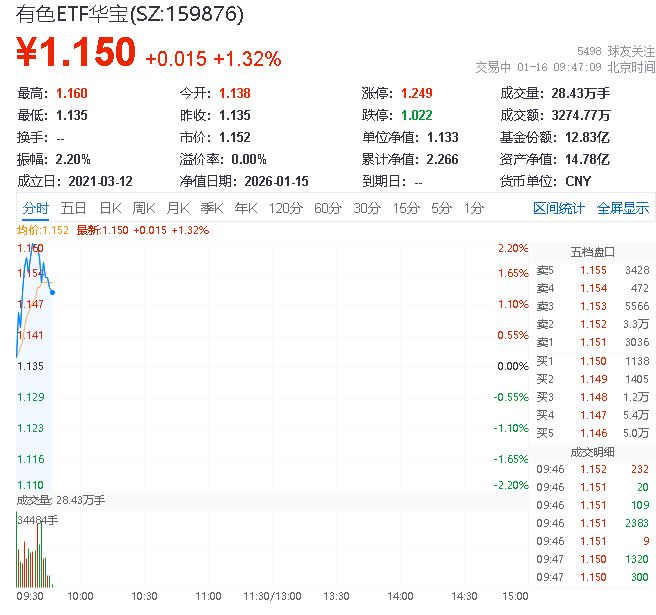The height and width of the screenshot is (615, 656).
Task: Select the 30分 interval tab
Action: [x=367, y=208]
